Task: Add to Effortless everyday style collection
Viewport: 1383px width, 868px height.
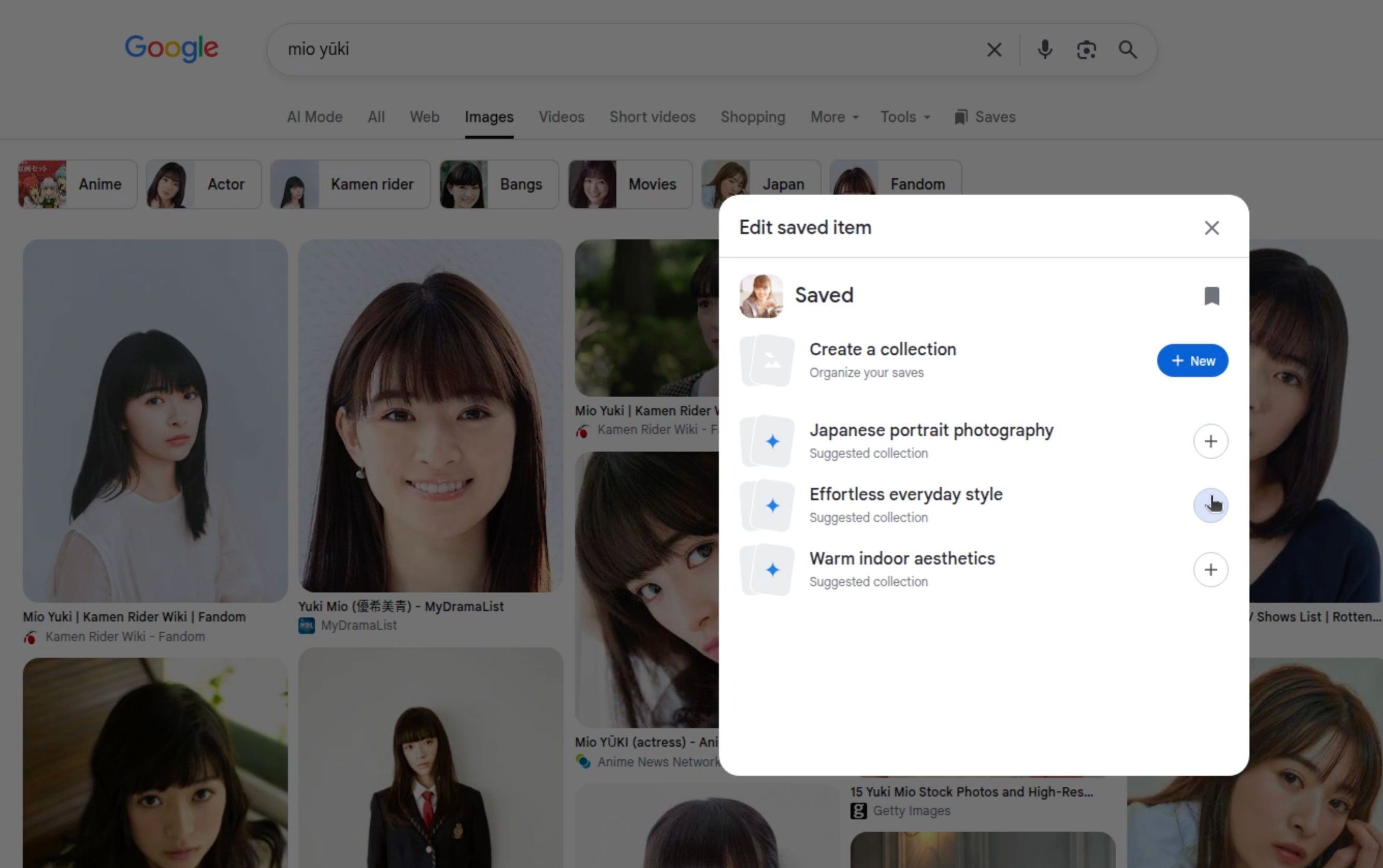Action: pos(1210,506)
